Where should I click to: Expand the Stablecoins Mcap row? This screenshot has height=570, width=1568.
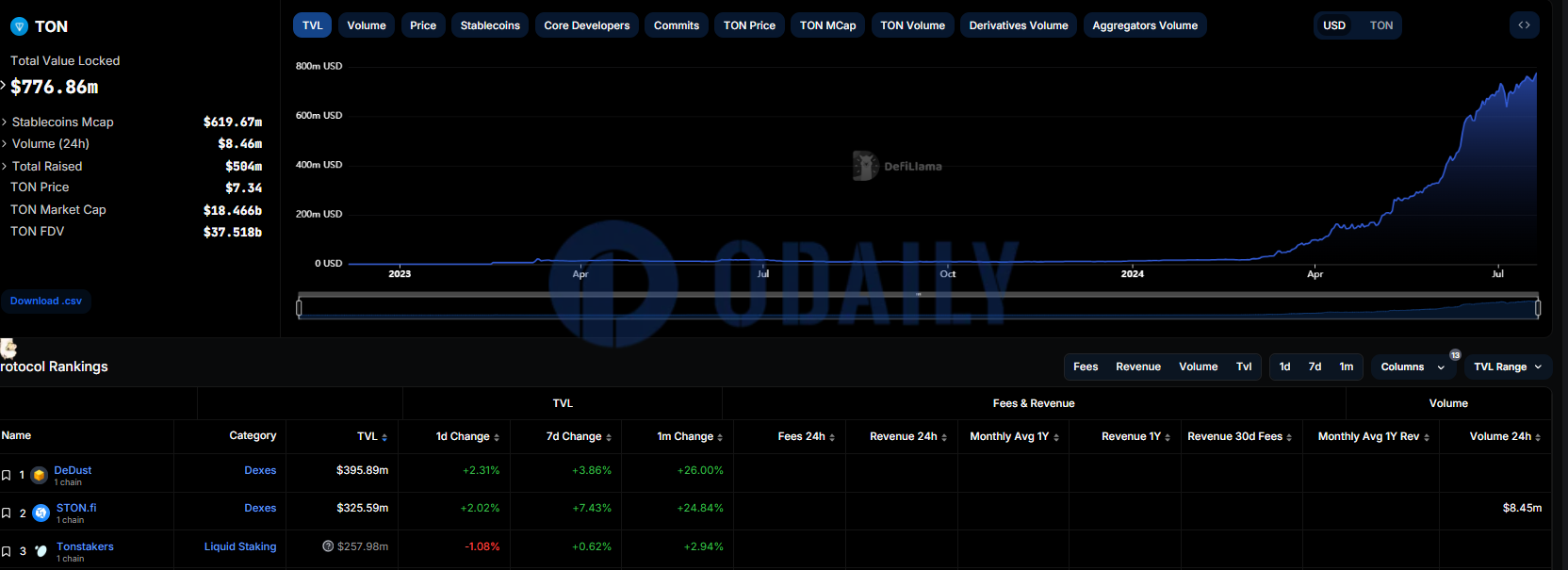click(x=5, y=122)
